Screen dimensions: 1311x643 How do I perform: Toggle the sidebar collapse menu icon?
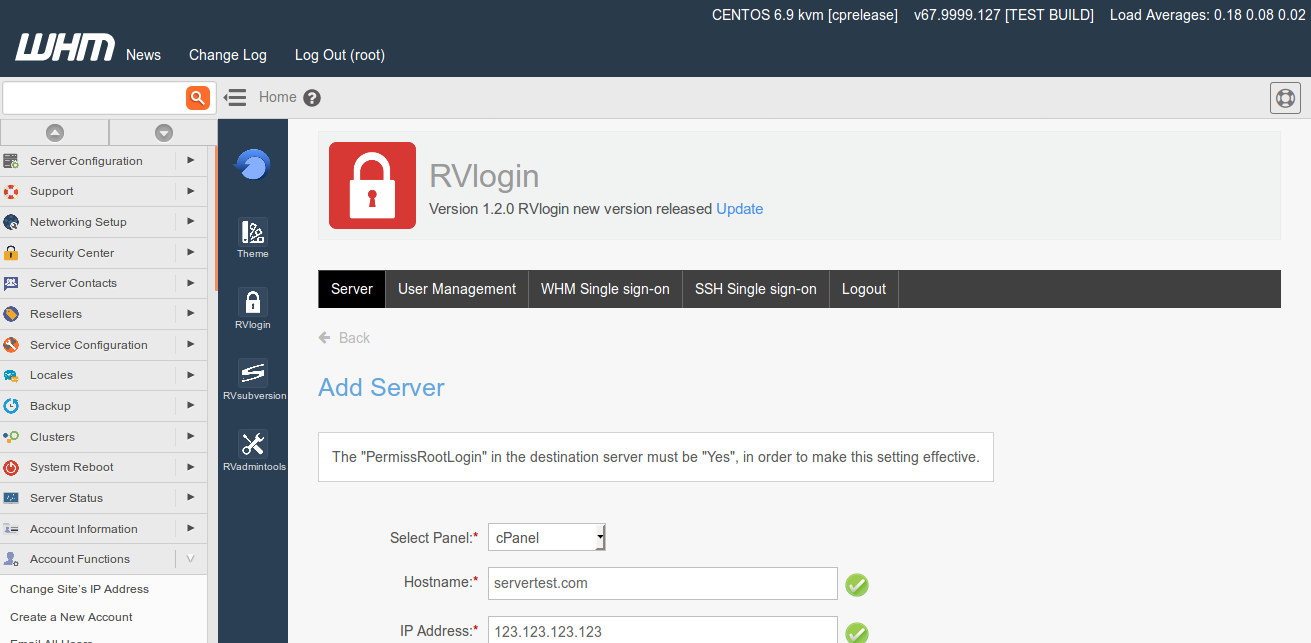[x=235, y=97]
